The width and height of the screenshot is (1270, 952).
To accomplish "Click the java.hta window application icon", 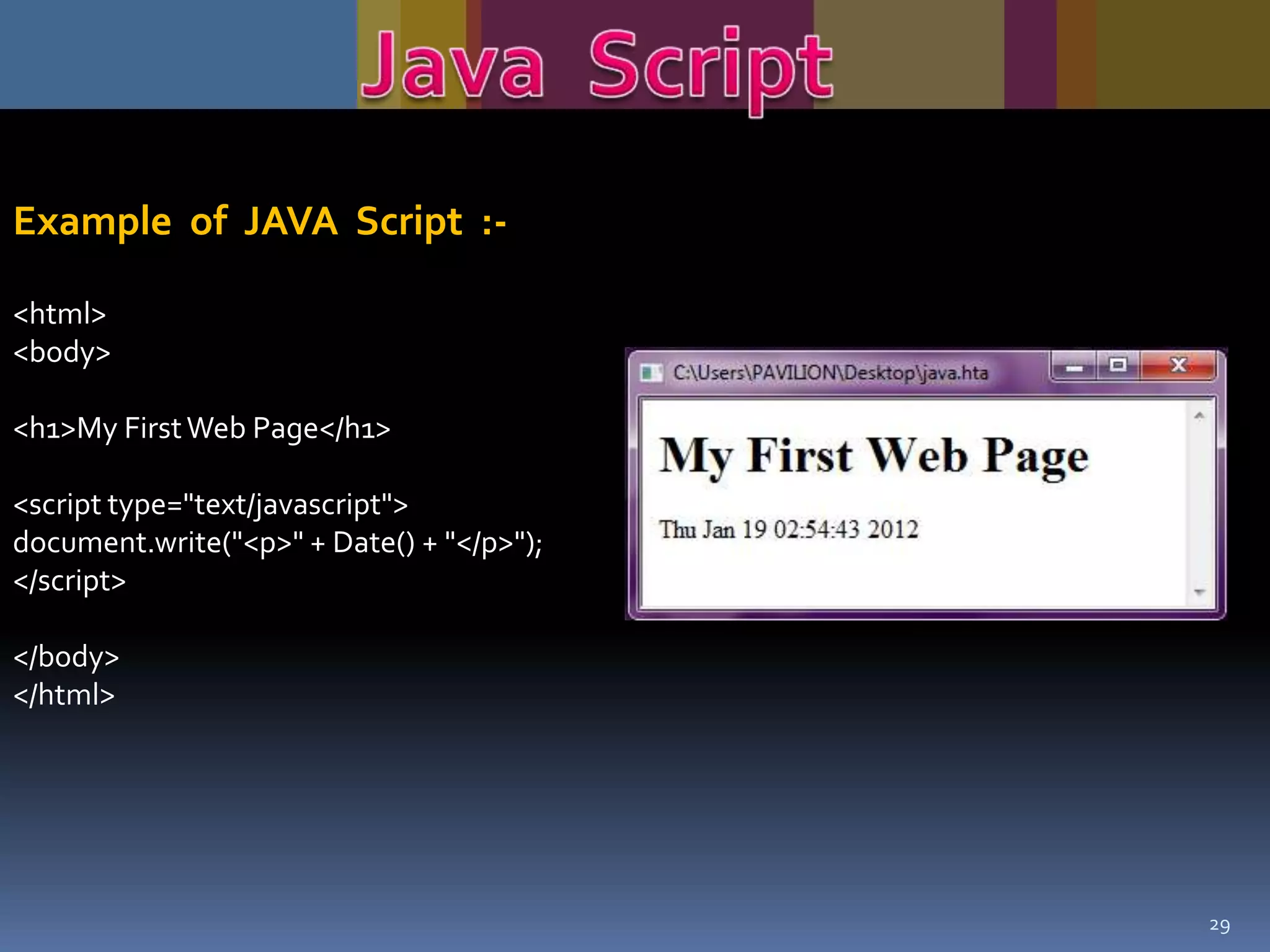I will (651, 373).
